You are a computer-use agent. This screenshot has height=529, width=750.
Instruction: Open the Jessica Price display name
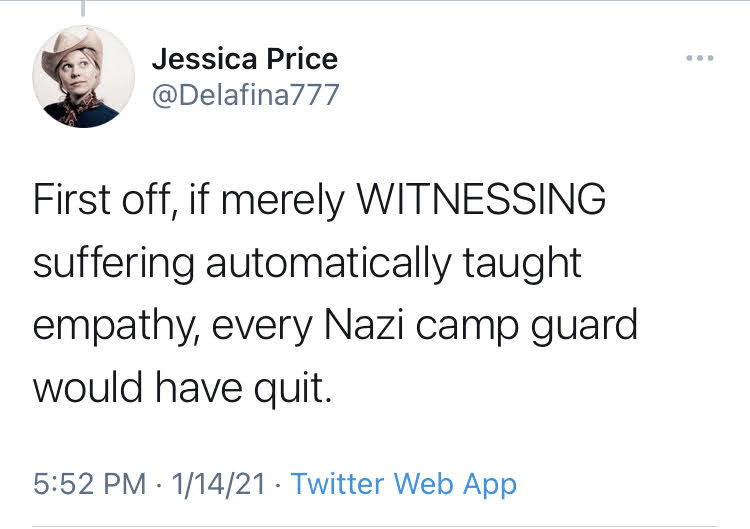(244, 58)
